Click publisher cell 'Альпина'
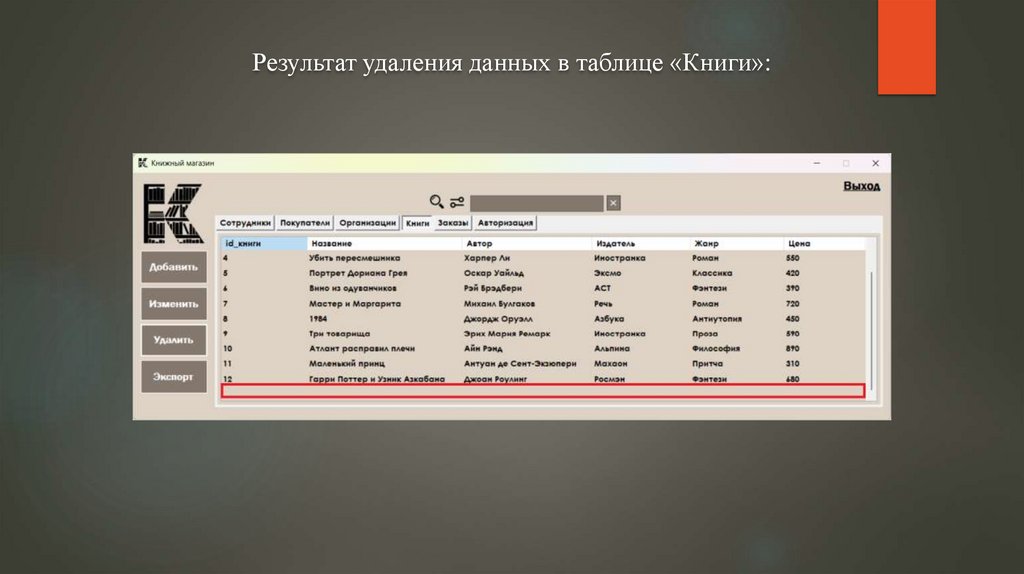The height and width of the screenshot is (574, 1024). pos(611,349)
